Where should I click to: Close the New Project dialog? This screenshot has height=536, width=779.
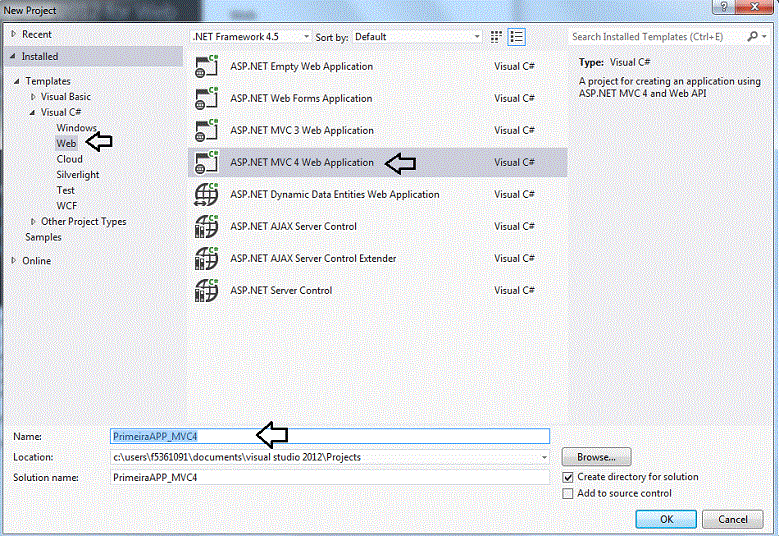click(755, 7)
